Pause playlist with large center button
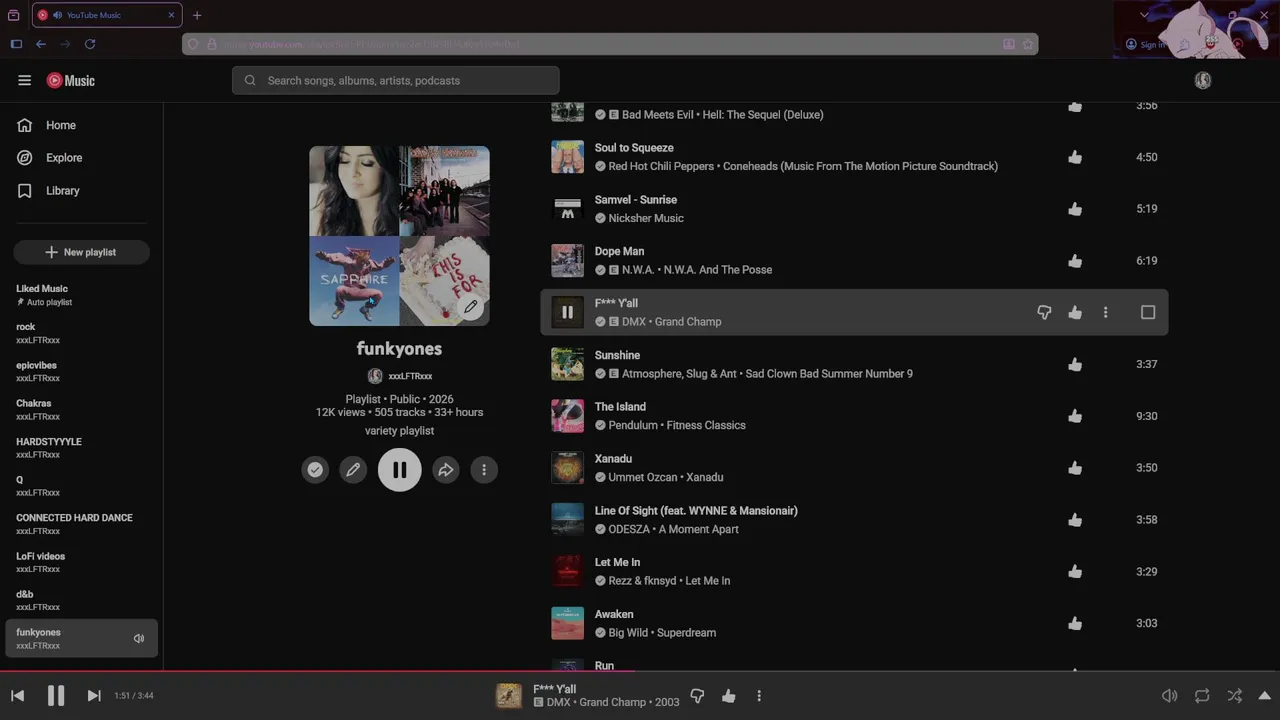Image resolution: width=1280 pixels, height=720 pixels. [399, 470]
